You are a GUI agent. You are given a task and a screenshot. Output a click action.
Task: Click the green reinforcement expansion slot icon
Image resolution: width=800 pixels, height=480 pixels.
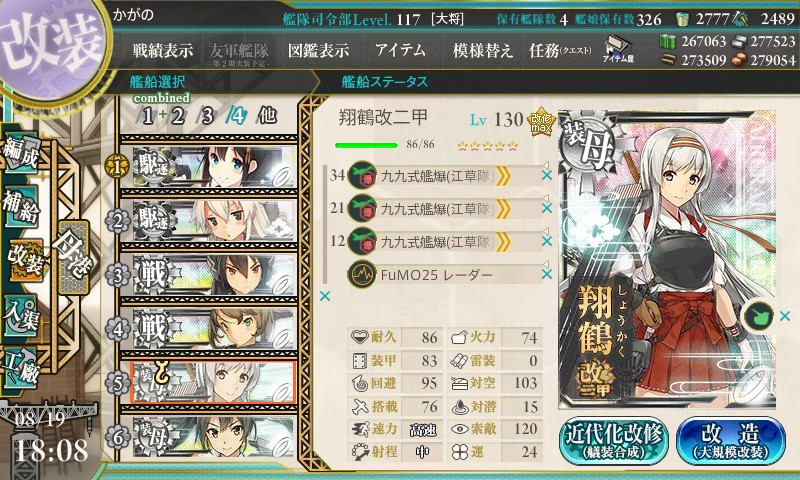coord(758,316)
